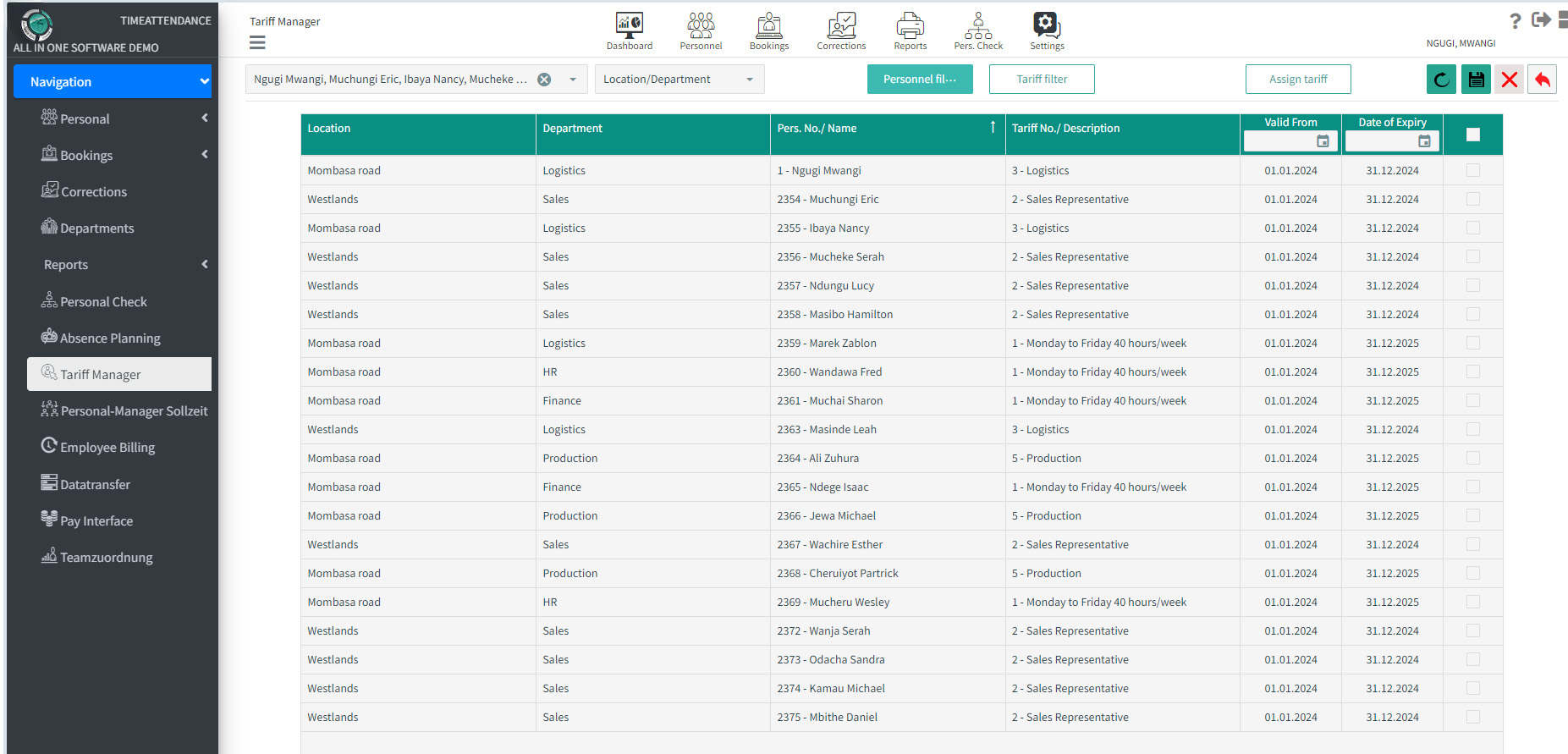Open the personnel selection dropdown arrow

coord(573,80)
